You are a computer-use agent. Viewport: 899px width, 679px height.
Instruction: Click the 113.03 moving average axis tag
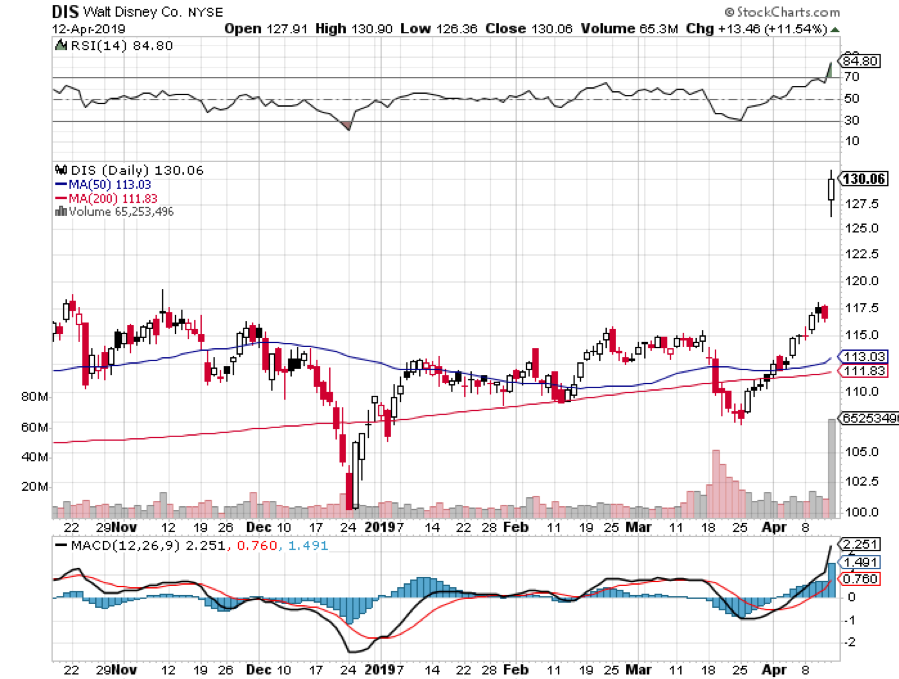[863, 357]
